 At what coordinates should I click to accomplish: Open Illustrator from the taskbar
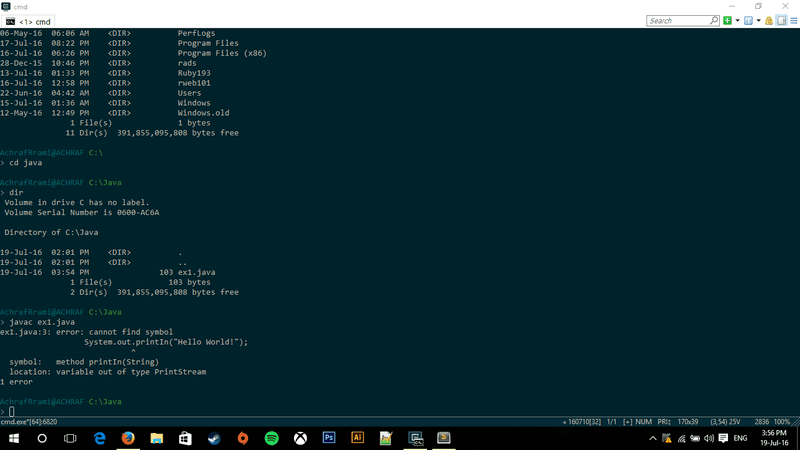[x=358, y=438]
